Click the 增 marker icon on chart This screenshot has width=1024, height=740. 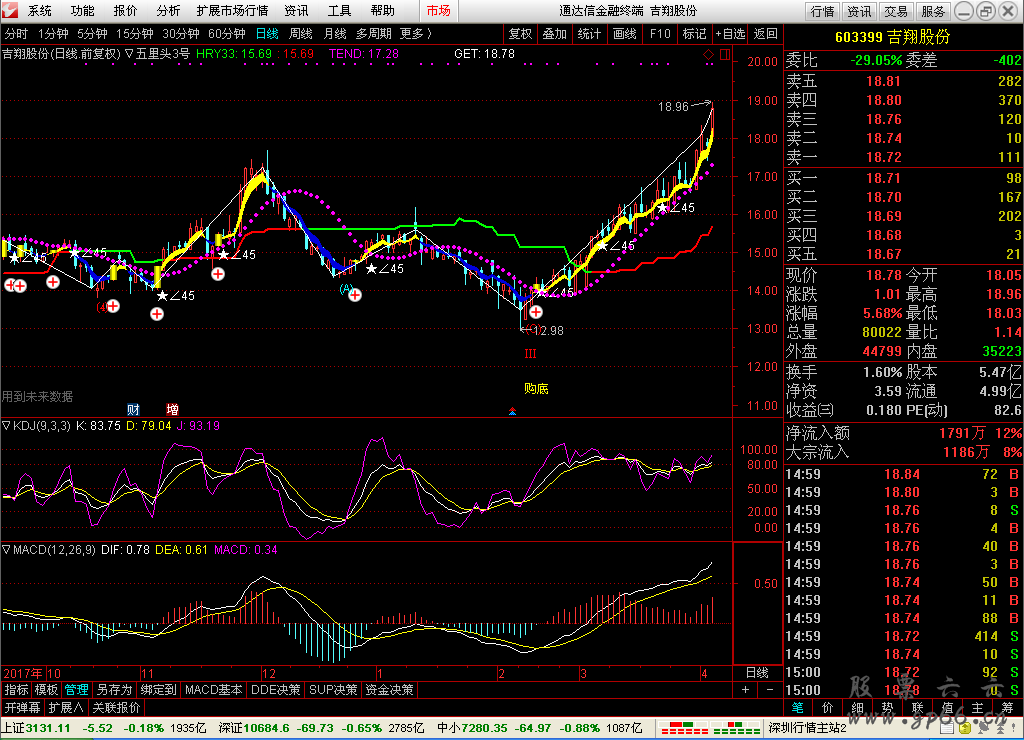172,410
